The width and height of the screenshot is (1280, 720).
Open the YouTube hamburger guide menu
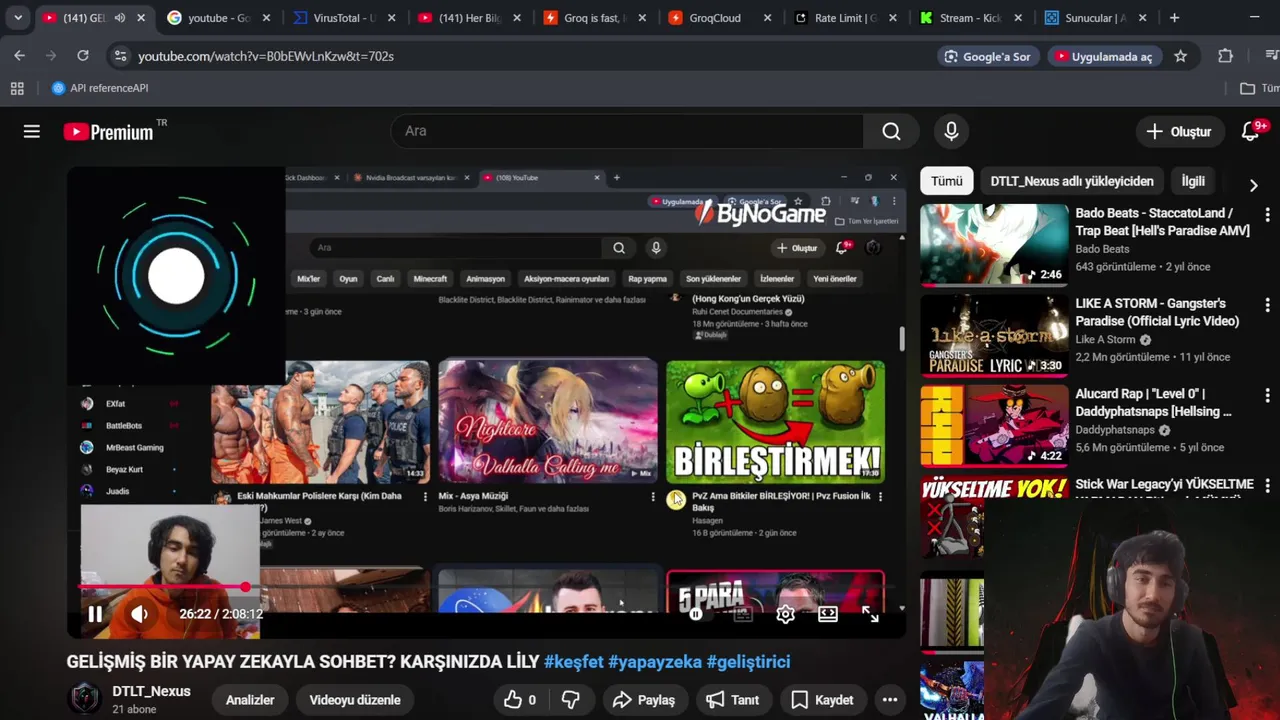point(32,131)
